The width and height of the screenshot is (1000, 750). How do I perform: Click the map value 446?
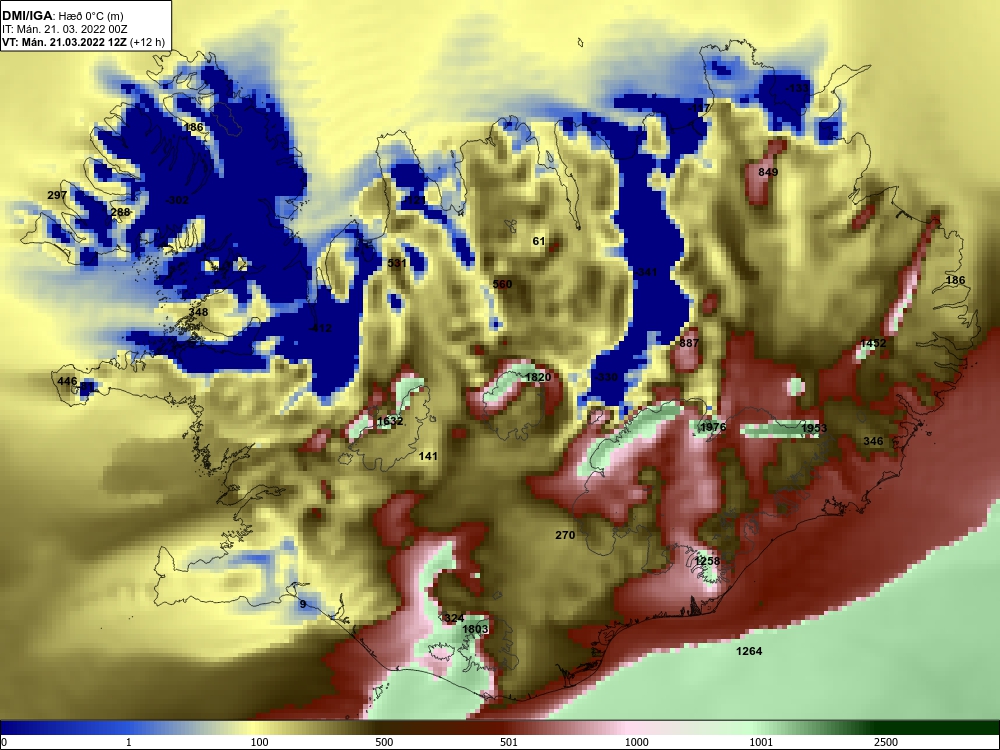tap(67, 381)
